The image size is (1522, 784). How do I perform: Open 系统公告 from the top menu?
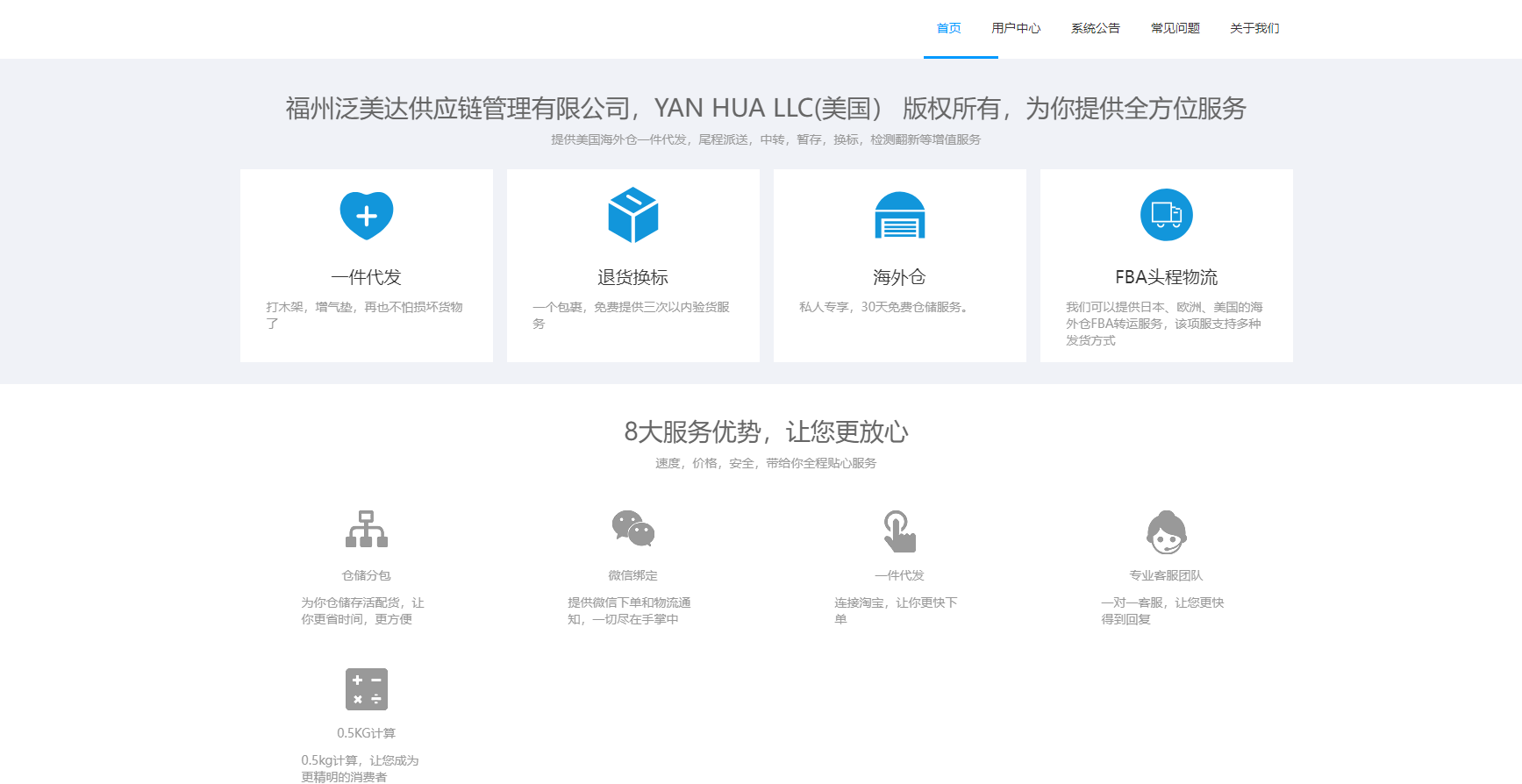click(1095, 28)
